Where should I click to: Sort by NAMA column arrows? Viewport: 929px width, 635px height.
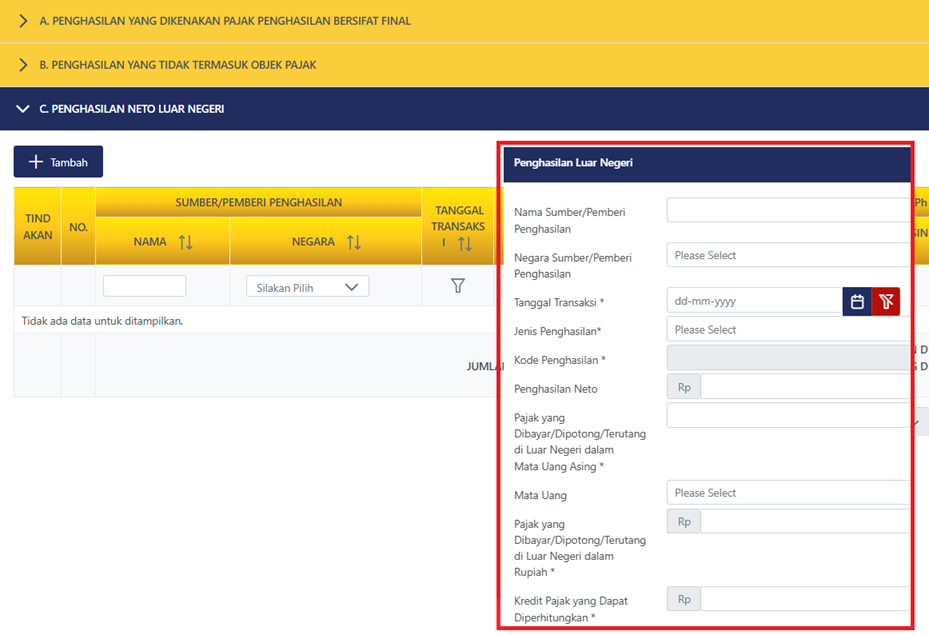point(185,242)
